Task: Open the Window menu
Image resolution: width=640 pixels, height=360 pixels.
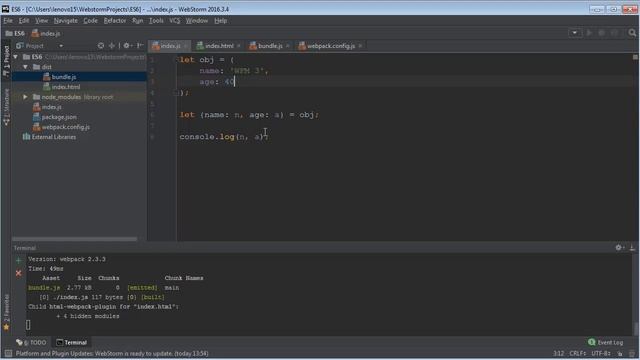Action: point(197,20)
